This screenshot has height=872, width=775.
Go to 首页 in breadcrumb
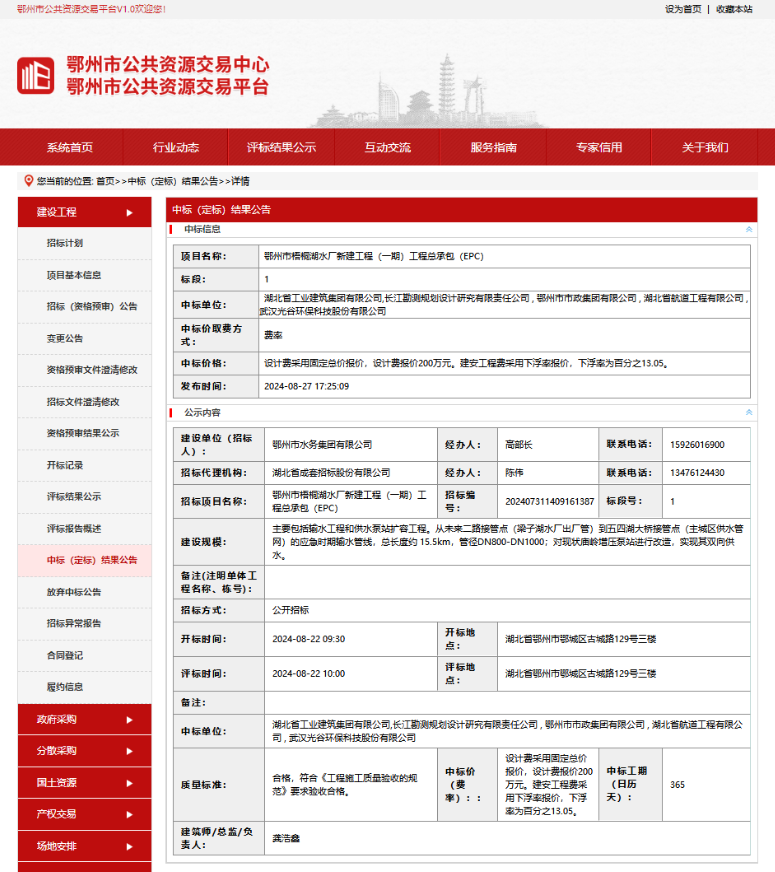point(105,181)
